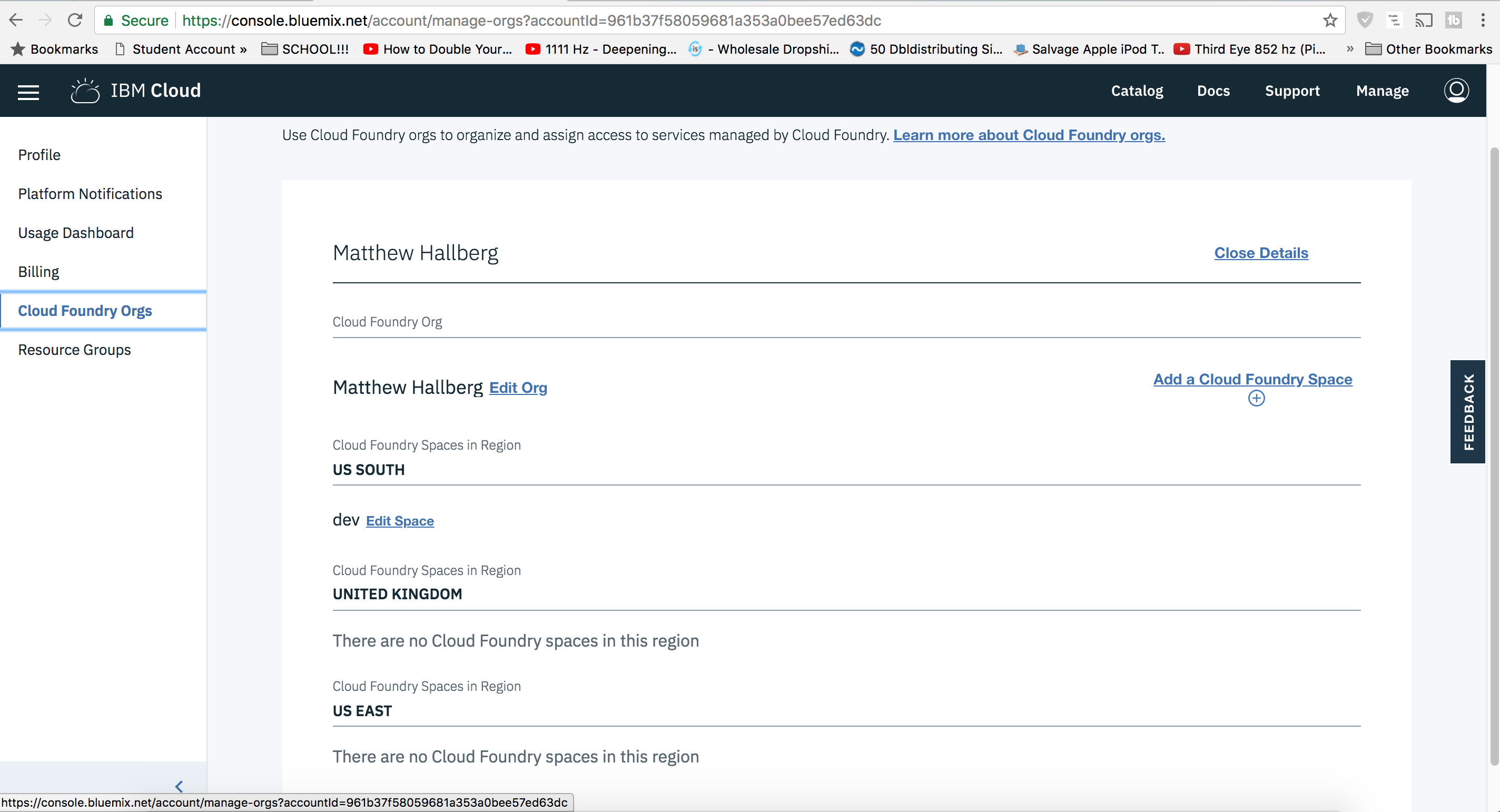Click the vertical page scrollbar
1500x812 pixels.
click(x=1494, y=457)
